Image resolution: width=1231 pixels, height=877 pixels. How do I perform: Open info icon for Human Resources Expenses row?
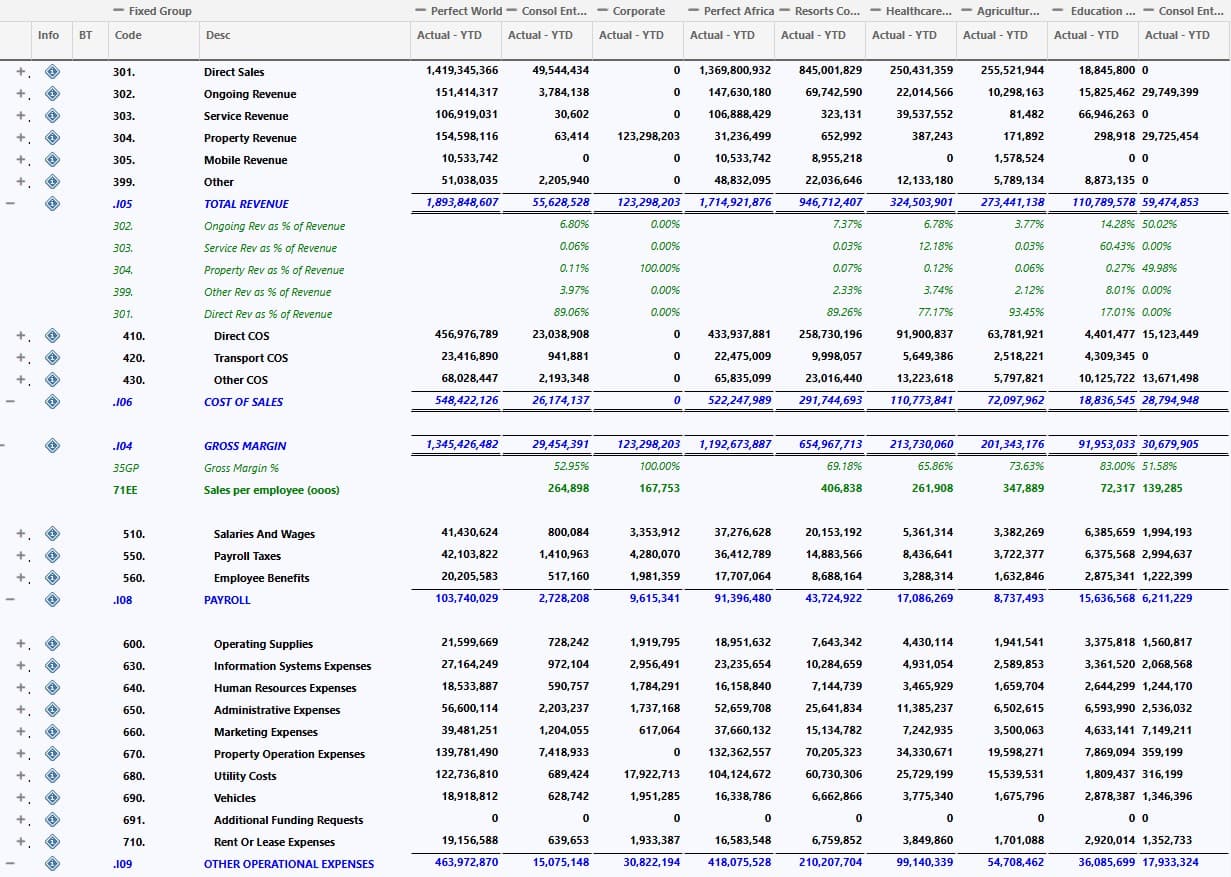point(53,688)
